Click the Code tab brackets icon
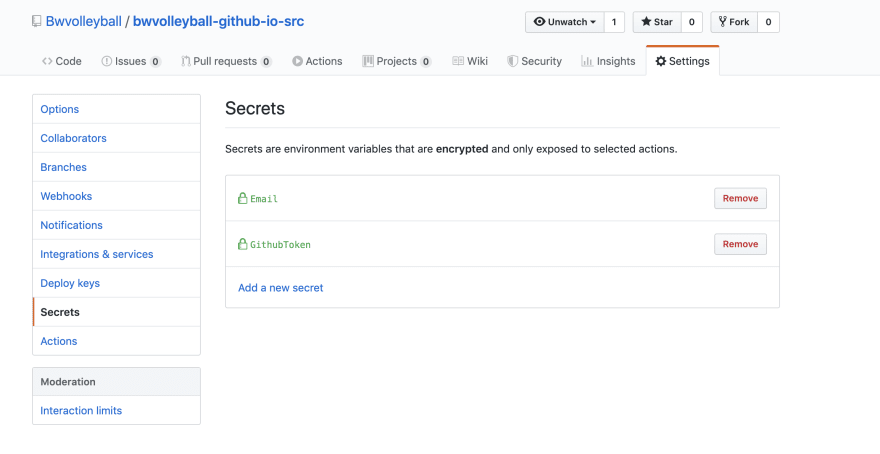Screen dimensions: 880x454 tap(47, 61)
